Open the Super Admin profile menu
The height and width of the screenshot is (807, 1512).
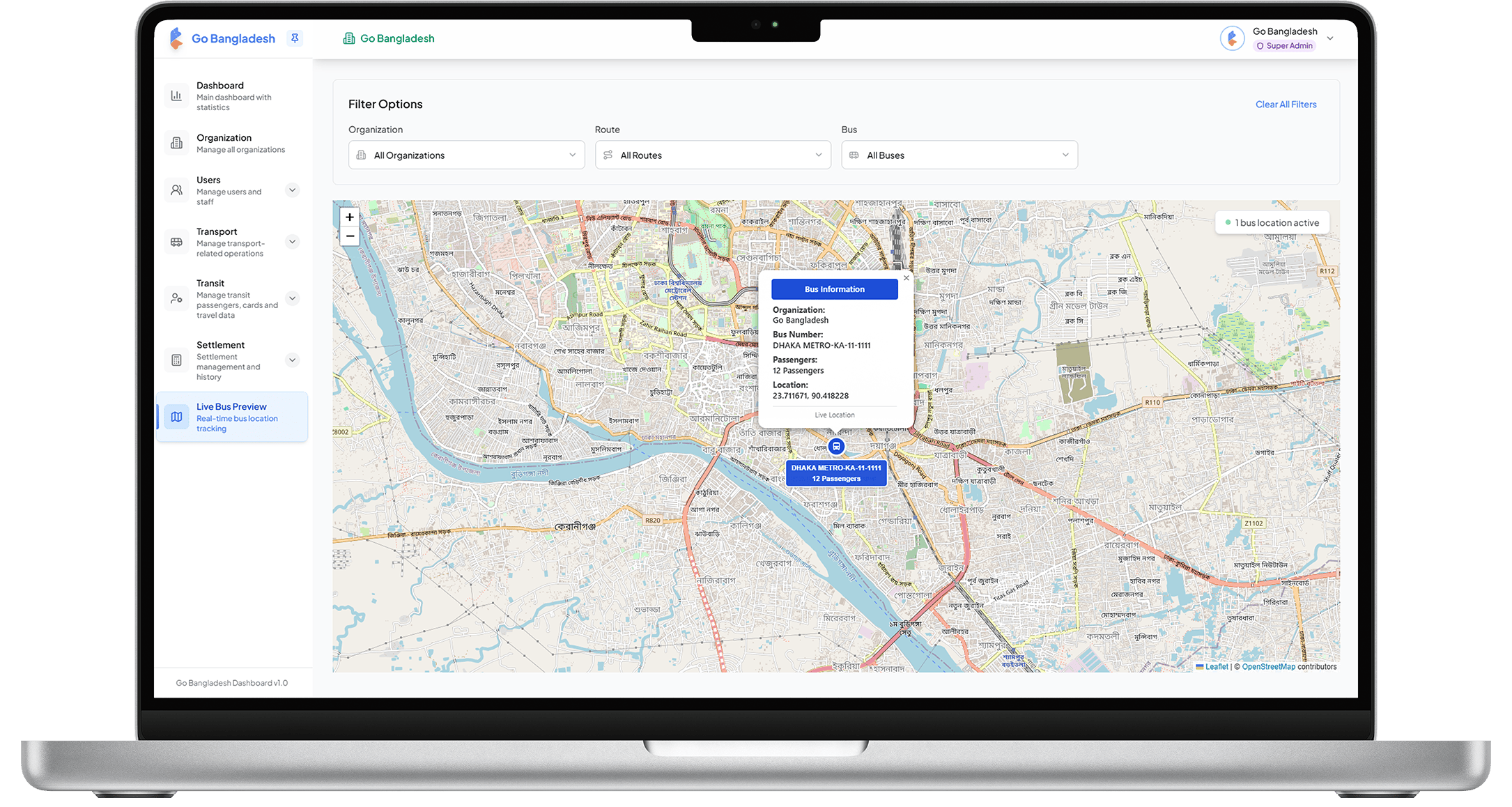tap(1329, 38)
